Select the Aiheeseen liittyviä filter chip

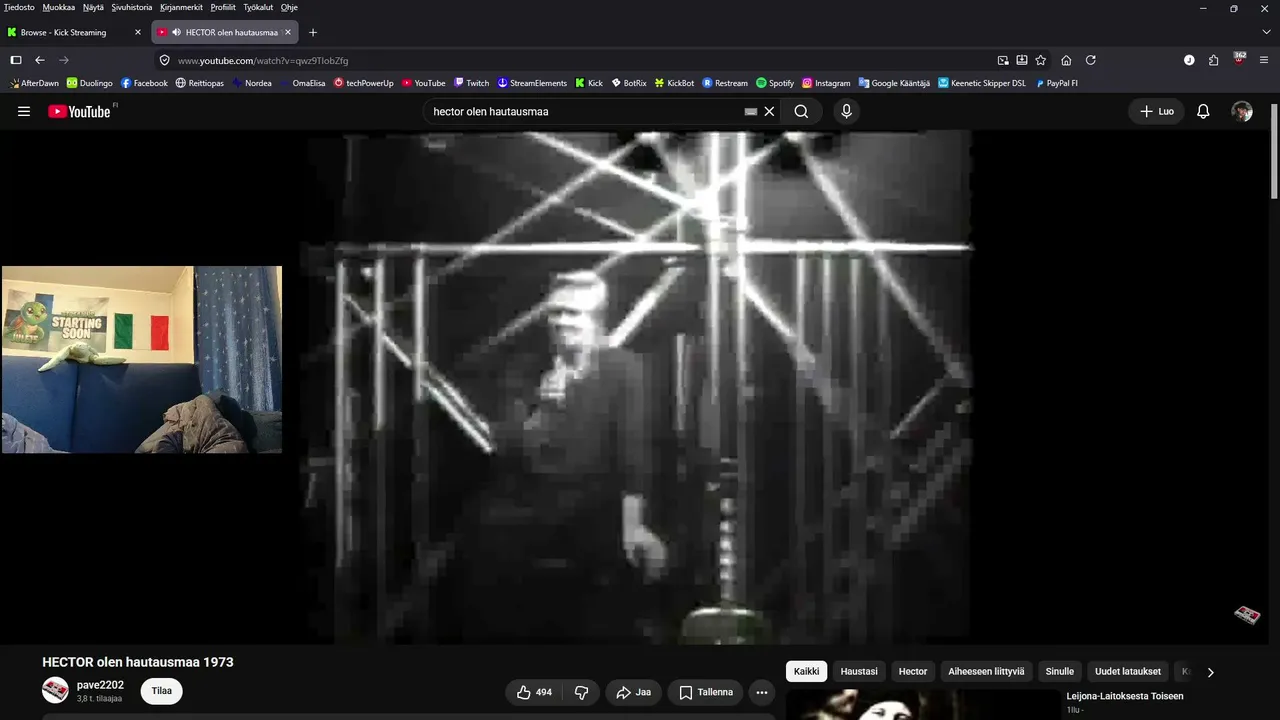[986, 672]
